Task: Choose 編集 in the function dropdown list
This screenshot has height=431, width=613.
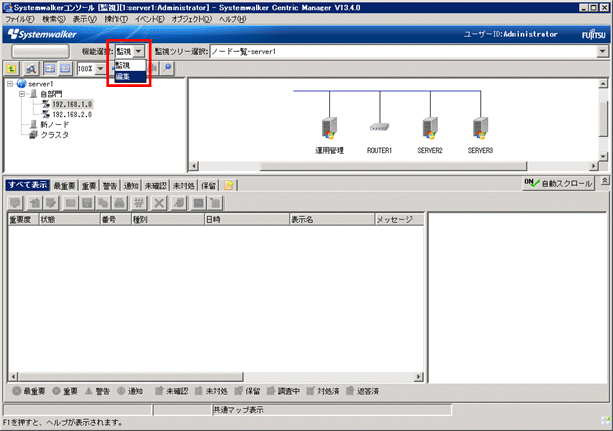Action: 130,77
